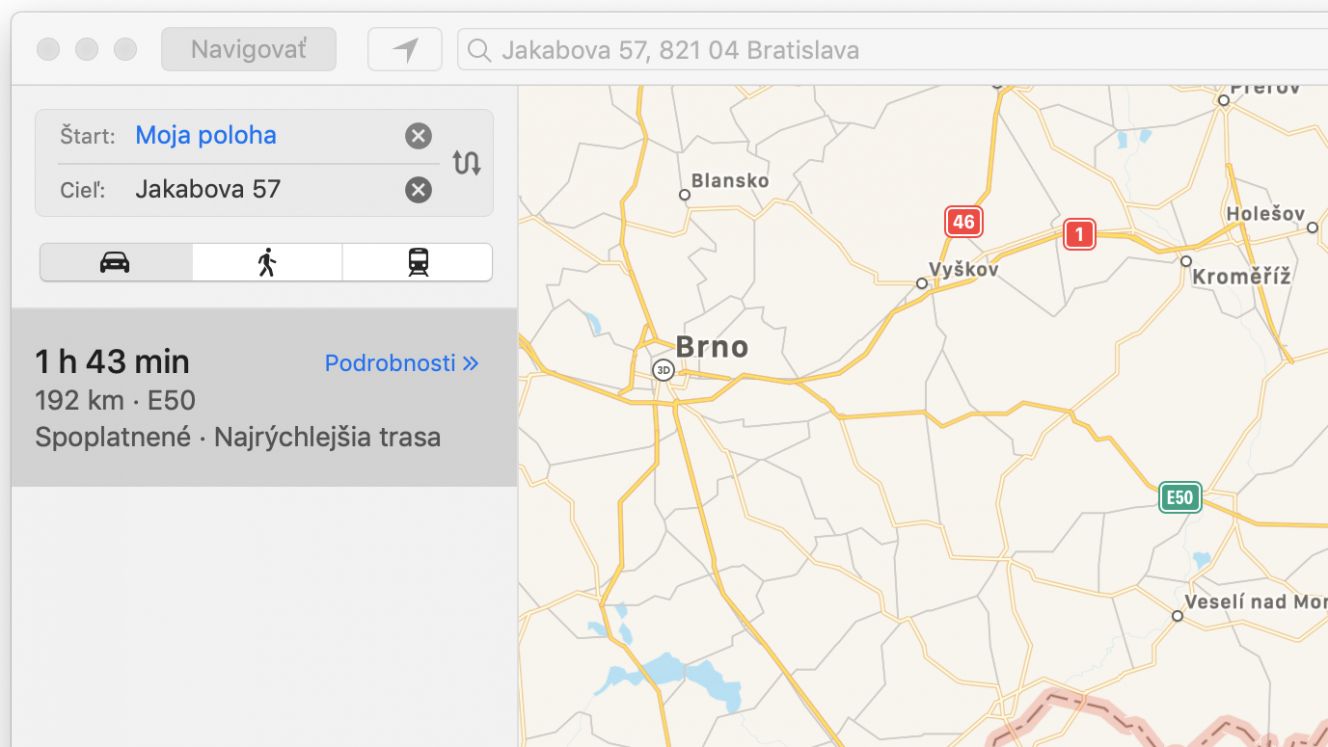Click the 3D badge near Brno
Image resolution: width=1328 pixels, height=747 pixels.
(663, 370)
